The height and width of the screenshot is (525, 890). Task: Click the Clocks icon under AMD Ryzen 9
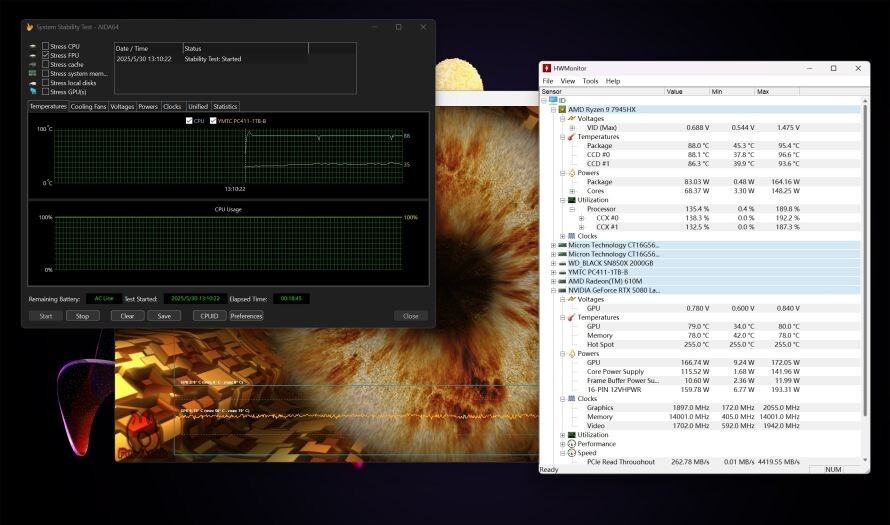[x=572, y=236]
